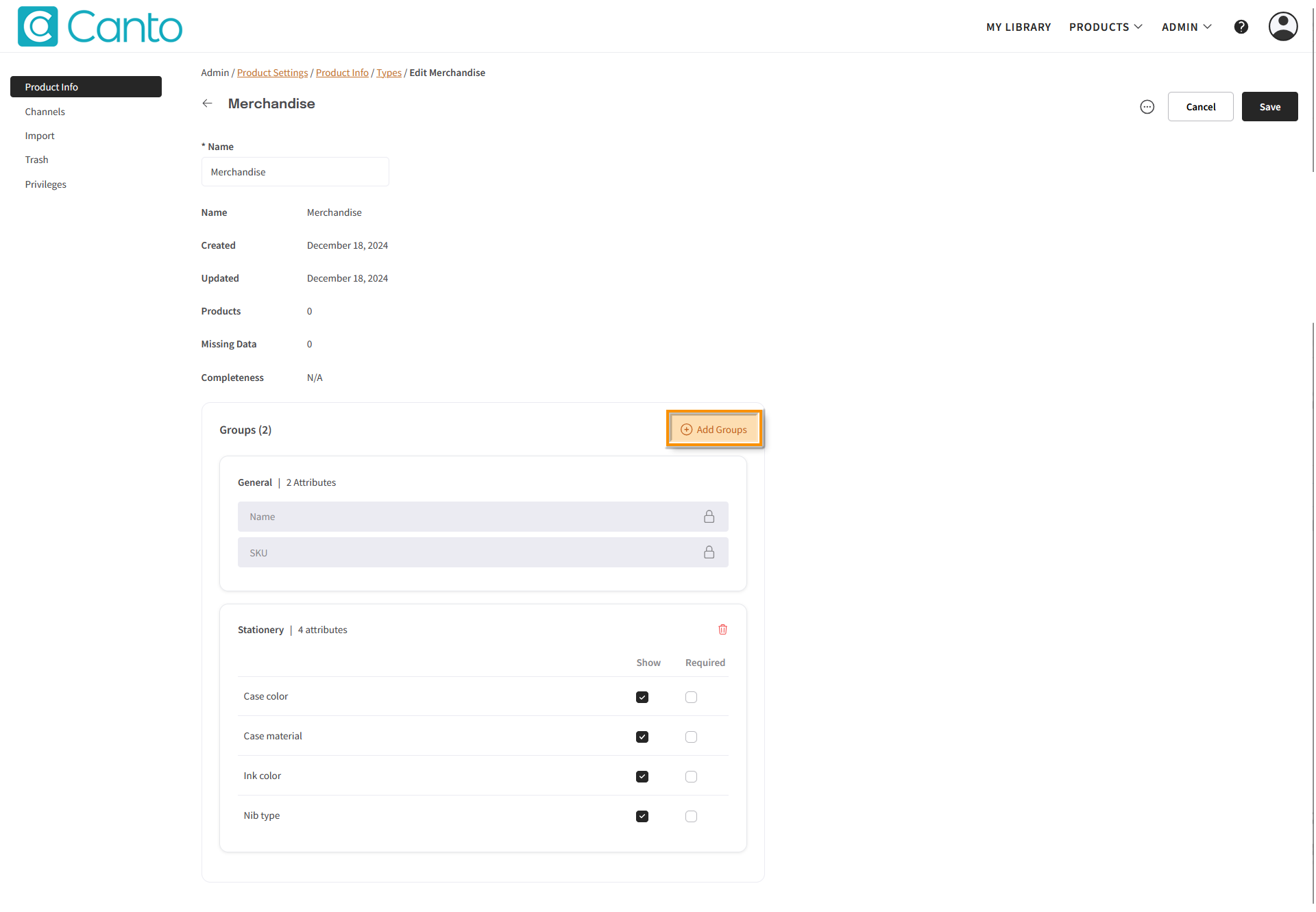Click the Add Groups button
The image size is (1316, 912).
click(x=714, y=430)
